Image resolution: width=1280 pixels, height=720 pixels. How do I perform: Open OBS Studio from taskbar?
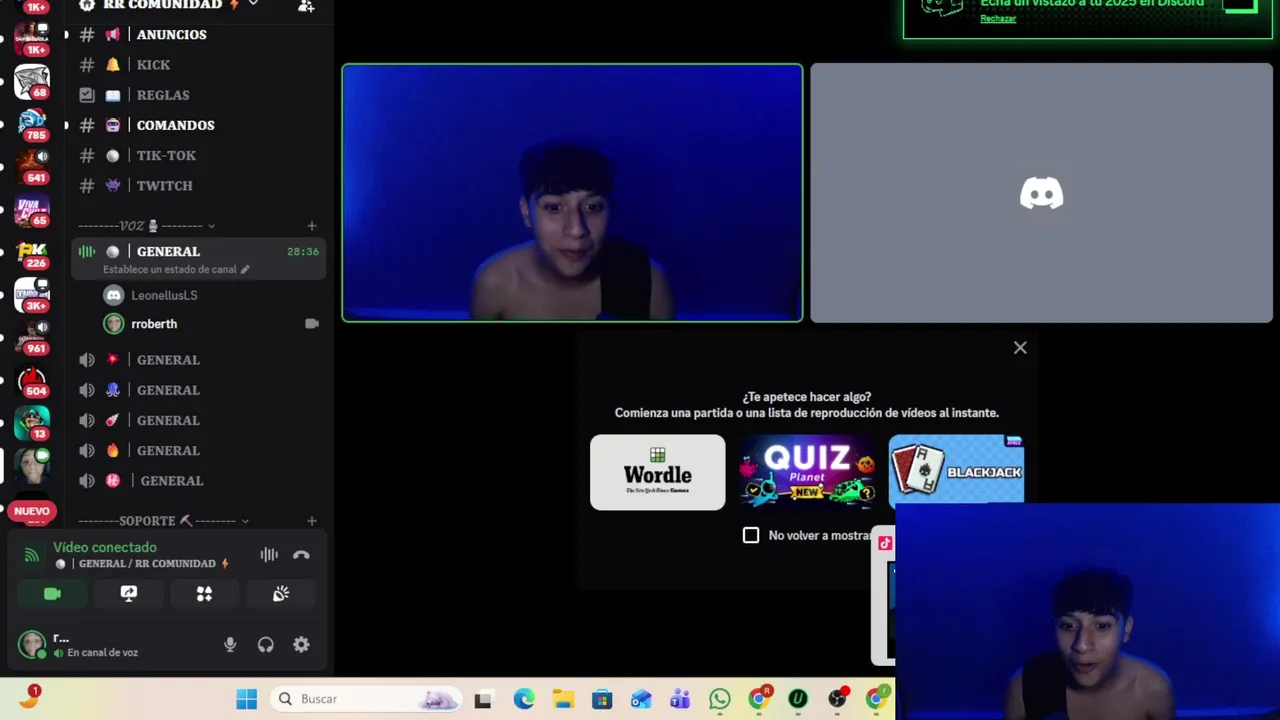coord(837,699)
